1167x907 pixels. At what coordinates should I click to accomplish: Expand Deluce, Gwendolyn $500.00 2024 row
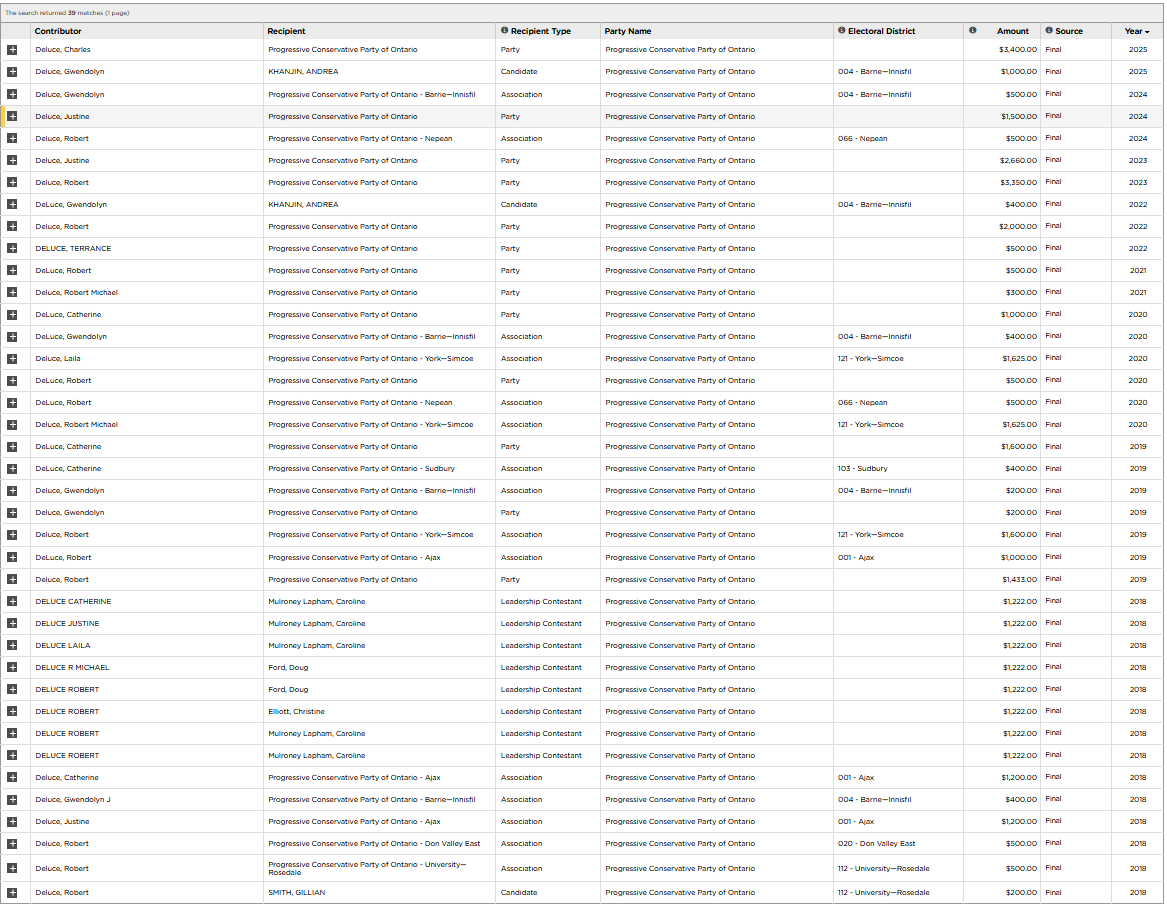(x=12, y=94)
